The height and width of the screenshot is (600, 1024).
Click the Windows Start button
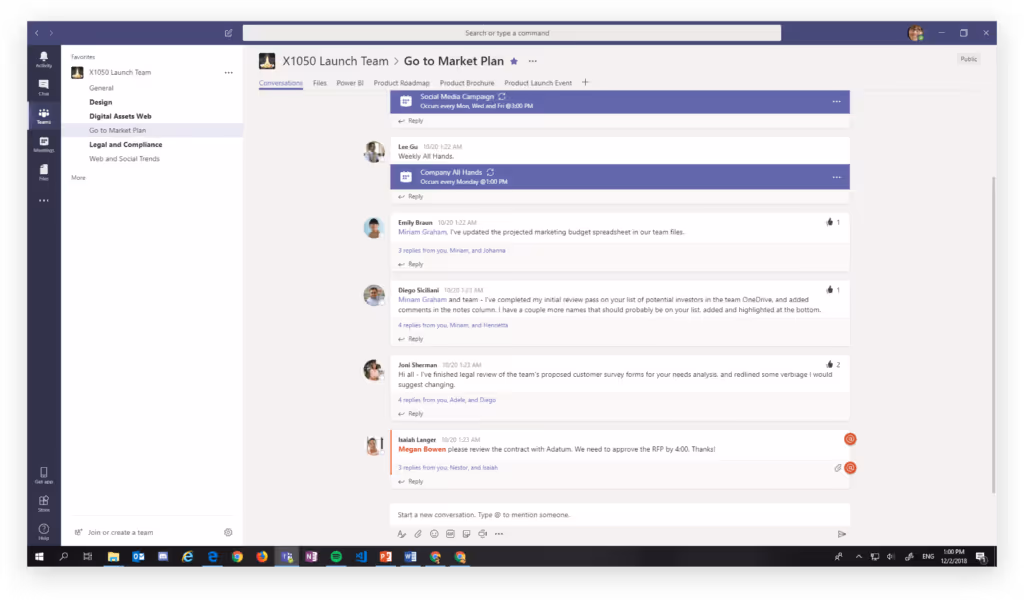pyautogui.click(x=39, y=557)
